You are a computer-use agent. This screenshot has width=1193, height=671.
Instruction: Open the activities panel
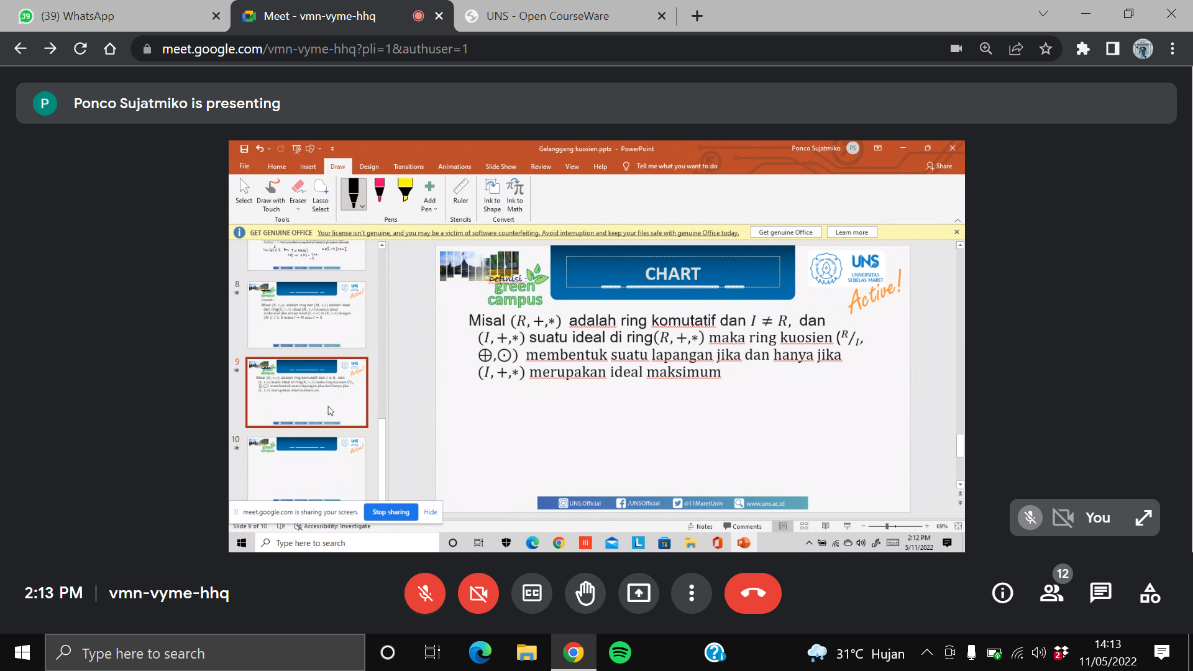pos(1150,593)
